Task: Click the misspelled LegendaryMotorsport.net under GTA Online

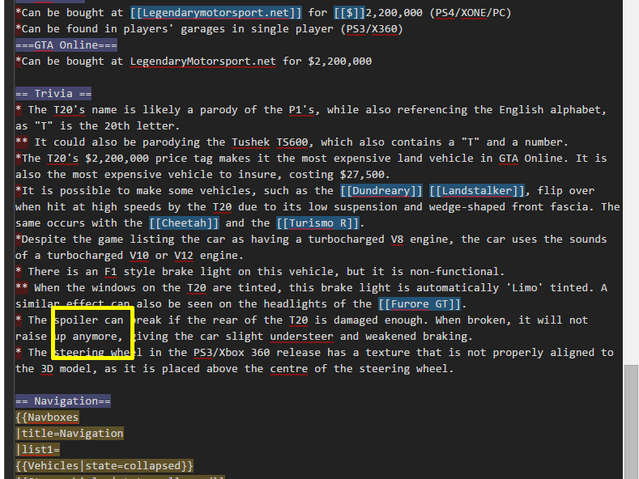Action: coord(203,61)
